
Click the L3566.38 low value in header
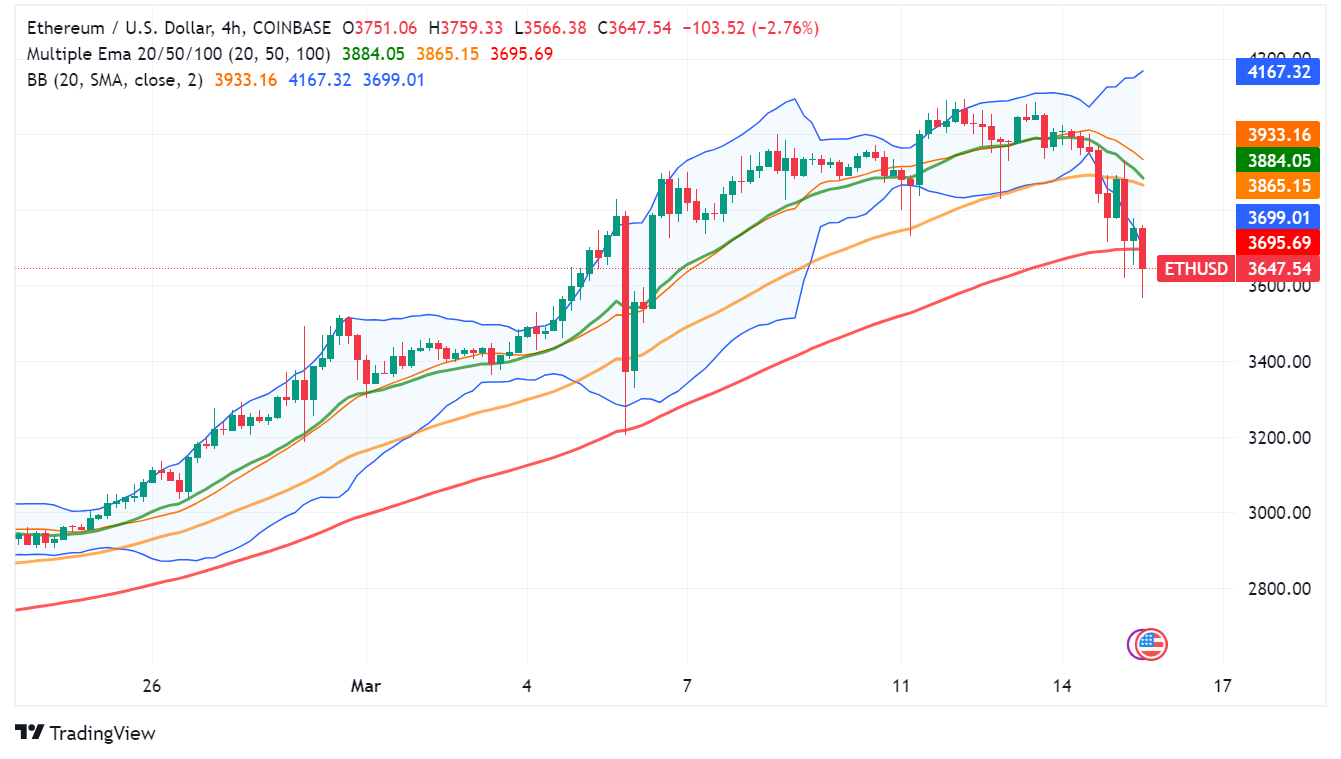[x=551, y=28]
